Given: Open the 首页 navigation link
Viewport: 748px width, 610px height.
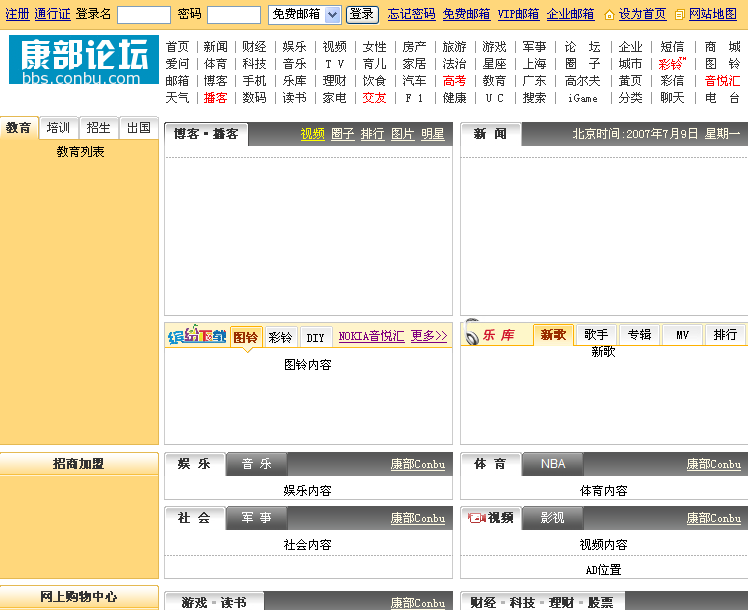Looking at the screenshot, I should 177,47.
